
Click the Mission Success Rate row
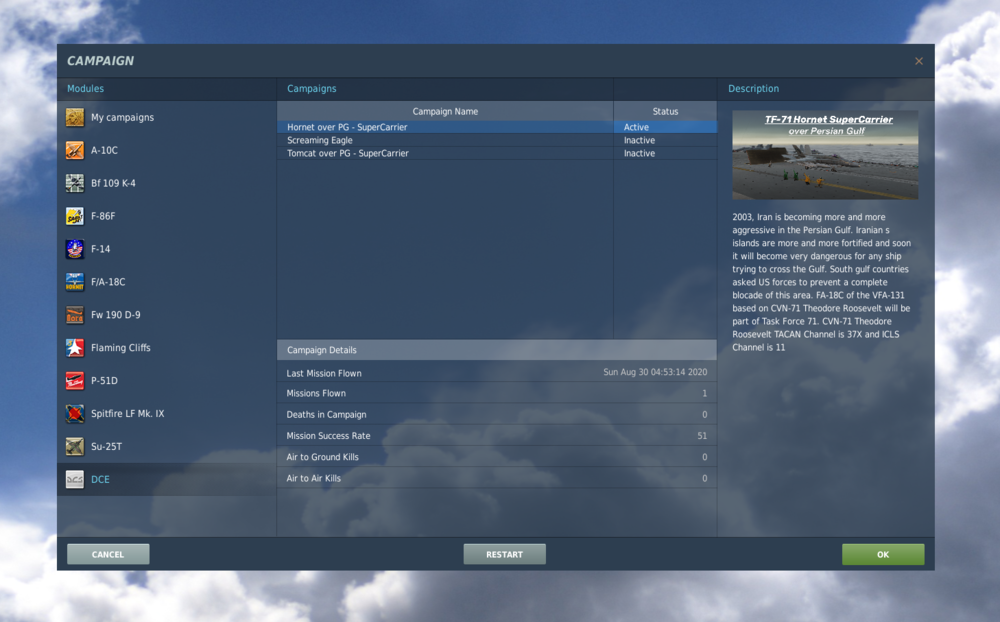tap(497, 436)
